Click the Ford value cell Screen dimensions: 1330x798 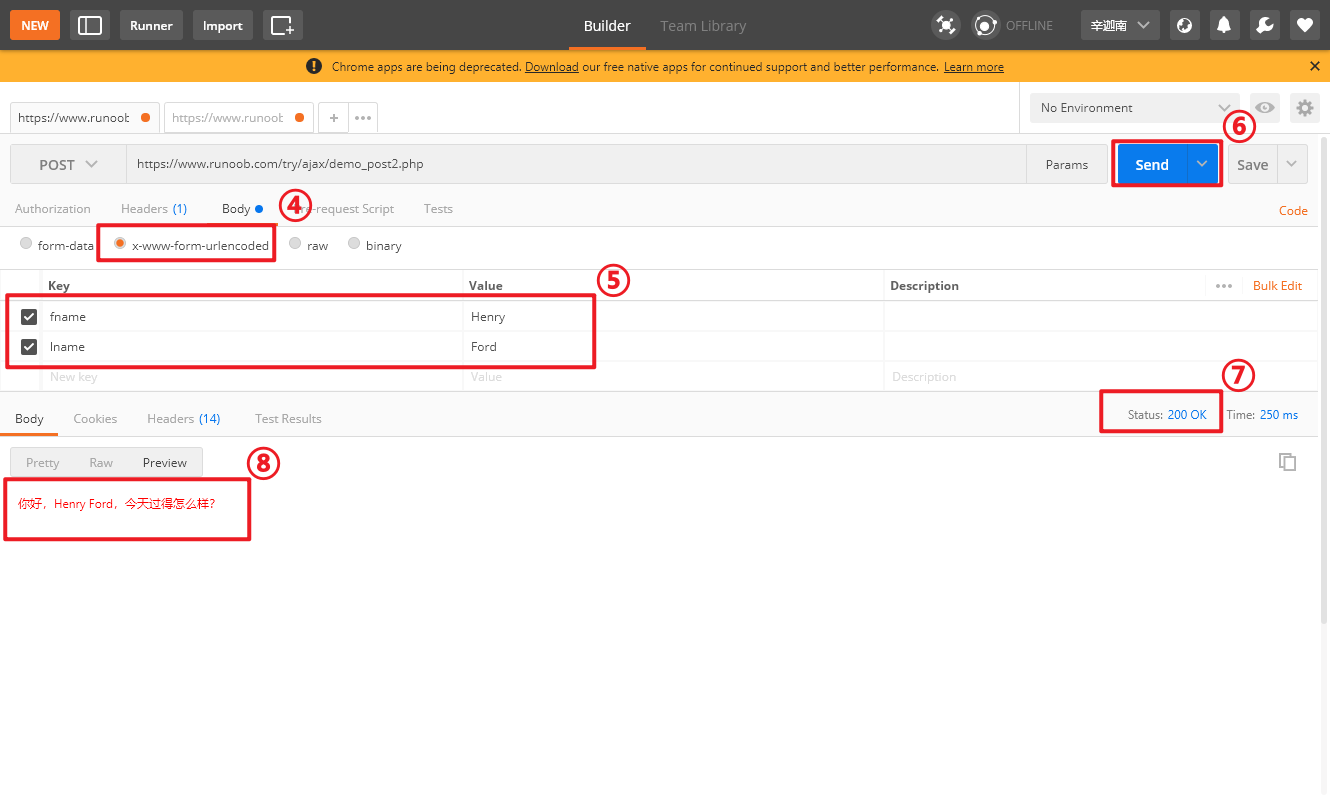(673, 346)
